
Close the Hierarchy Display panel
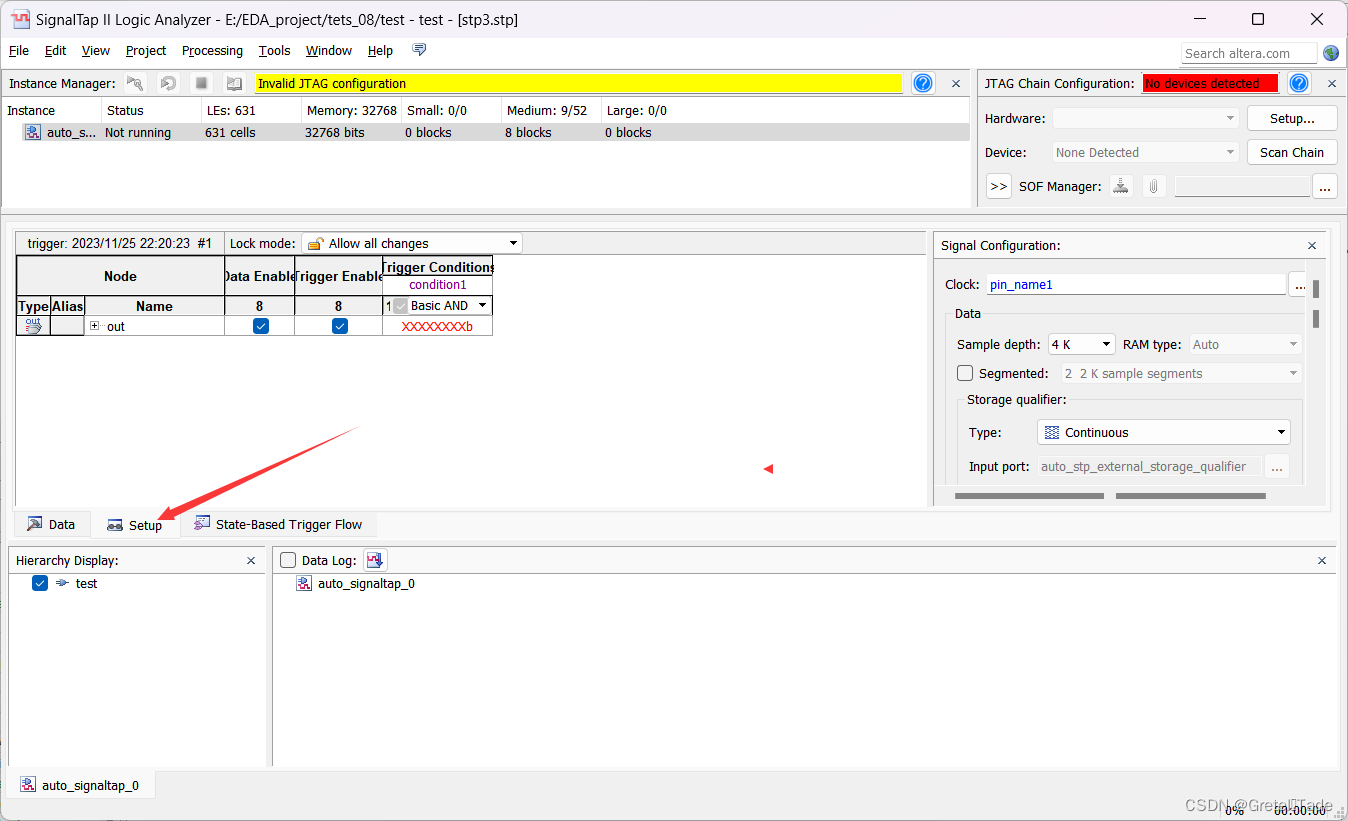click(251, 561)
